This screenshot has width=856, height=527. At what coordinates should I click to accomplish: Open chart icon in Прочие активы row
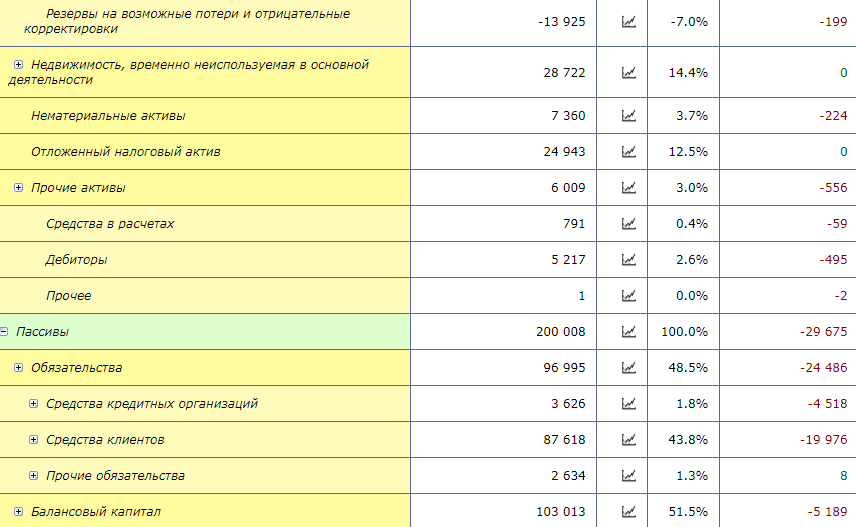(x=628, y=188)
